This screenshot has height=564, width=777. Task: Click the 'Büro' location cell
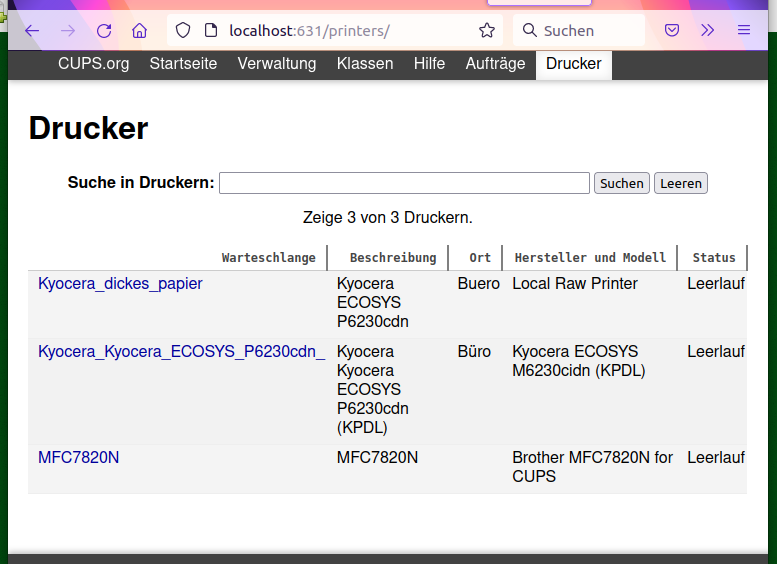click(474, 351)
